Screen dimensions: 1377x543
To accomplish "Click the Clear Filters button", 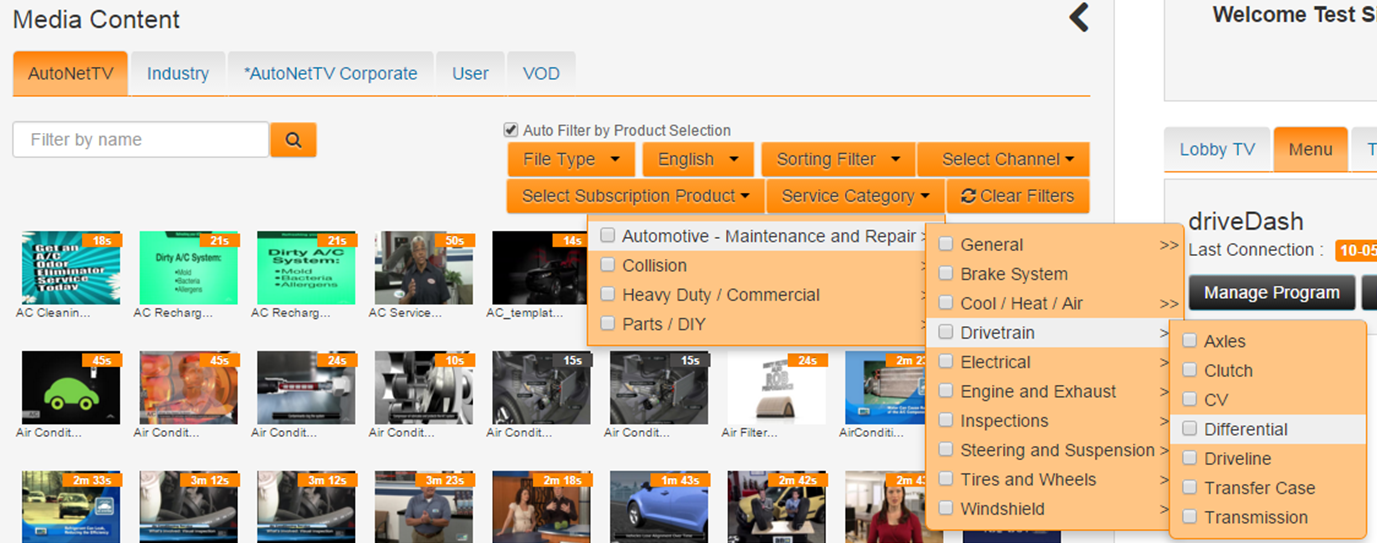I will click(x=1018, y=196).
